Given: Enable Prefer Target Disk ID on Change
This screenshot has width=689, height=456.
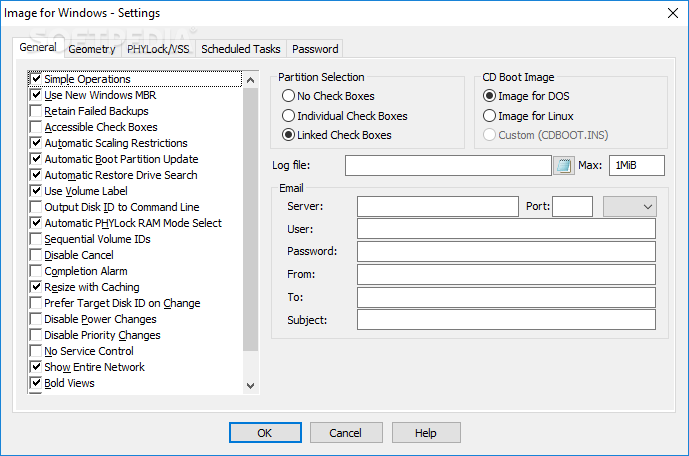Looking at the screenshot, I should [36, 303].
